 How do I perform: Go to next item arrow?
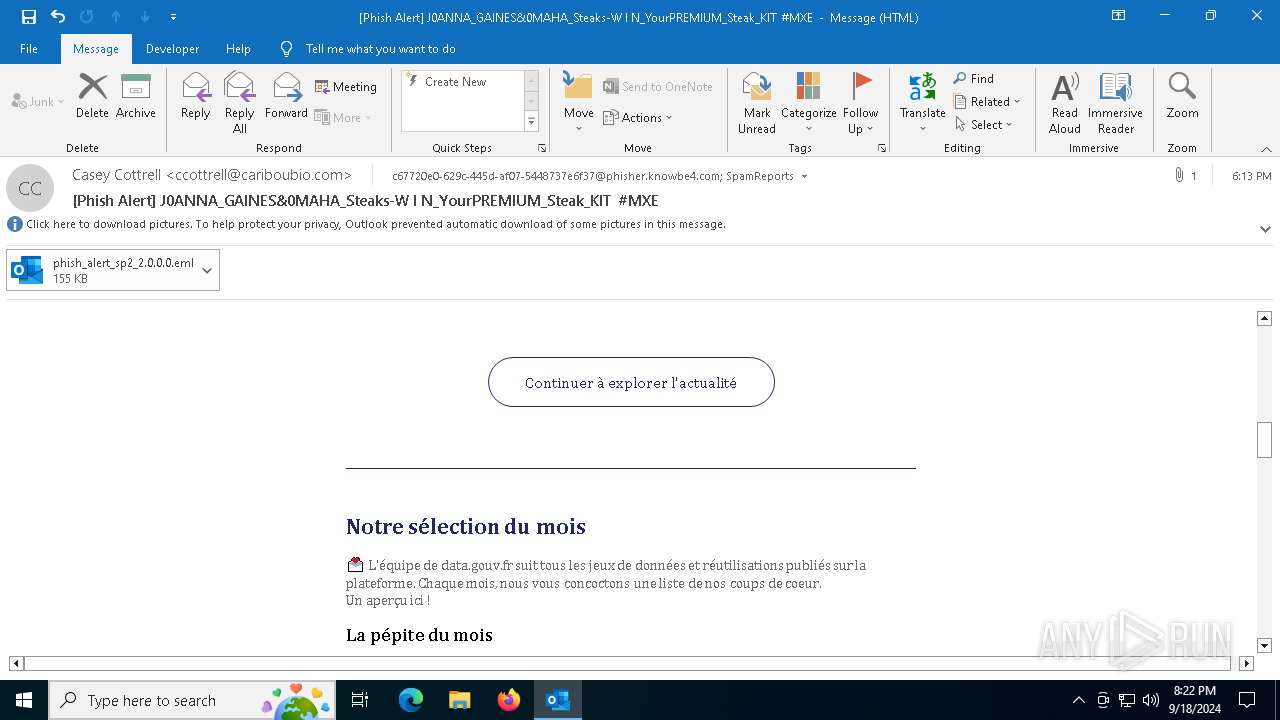(145, 17)
